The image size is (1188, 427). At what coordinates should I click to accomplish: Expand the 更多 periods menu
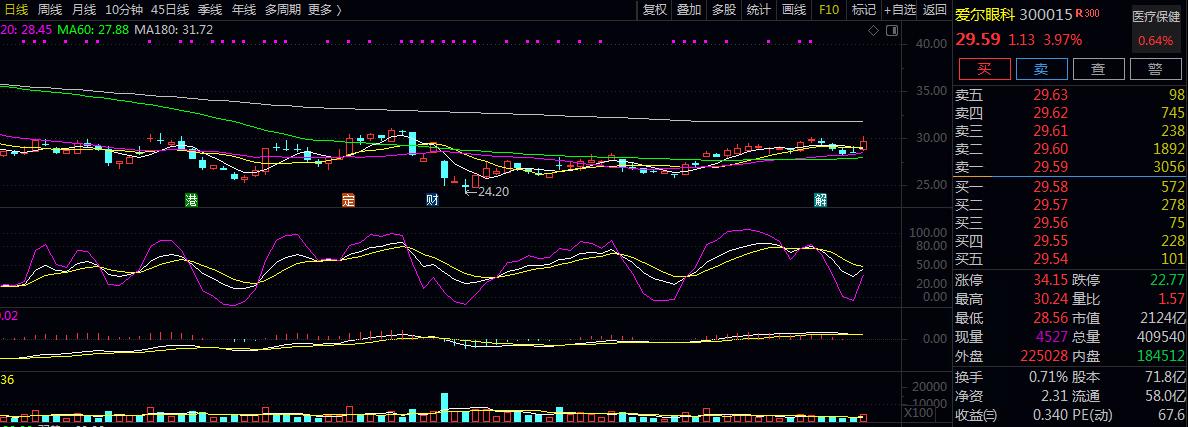click(324, 10)
